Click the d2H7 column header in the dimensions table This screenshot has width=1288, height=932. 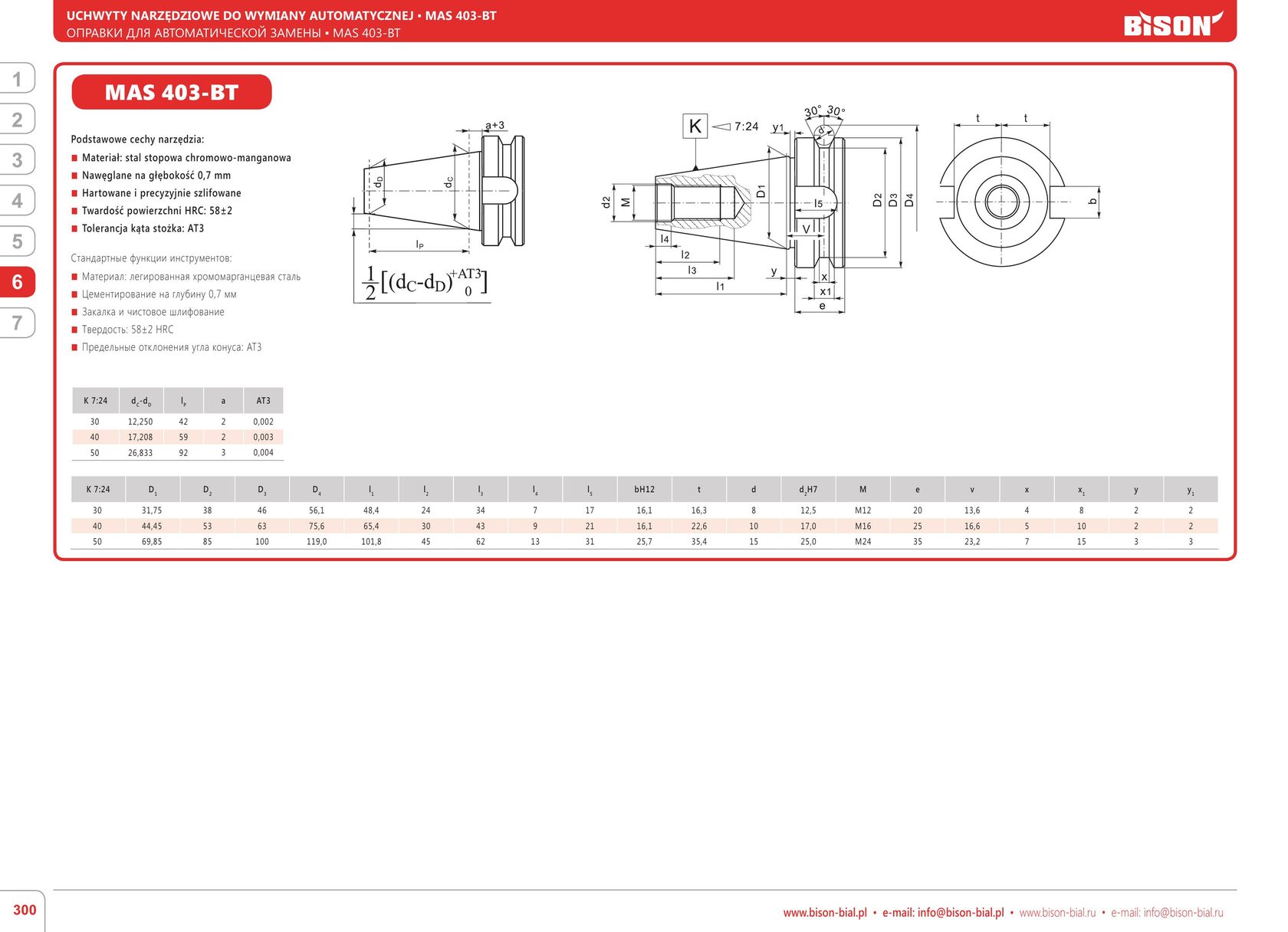coord(808,490)
